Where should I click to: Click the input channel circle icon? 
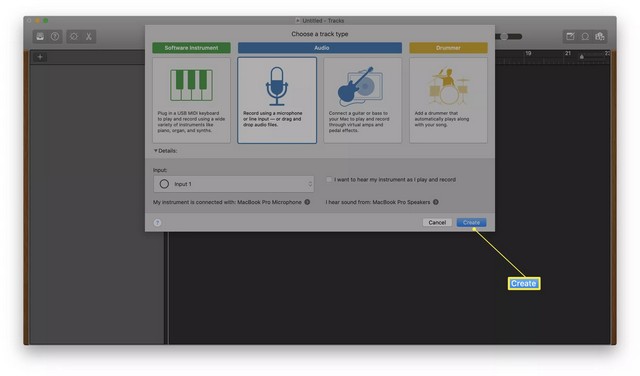click(164, 184)
